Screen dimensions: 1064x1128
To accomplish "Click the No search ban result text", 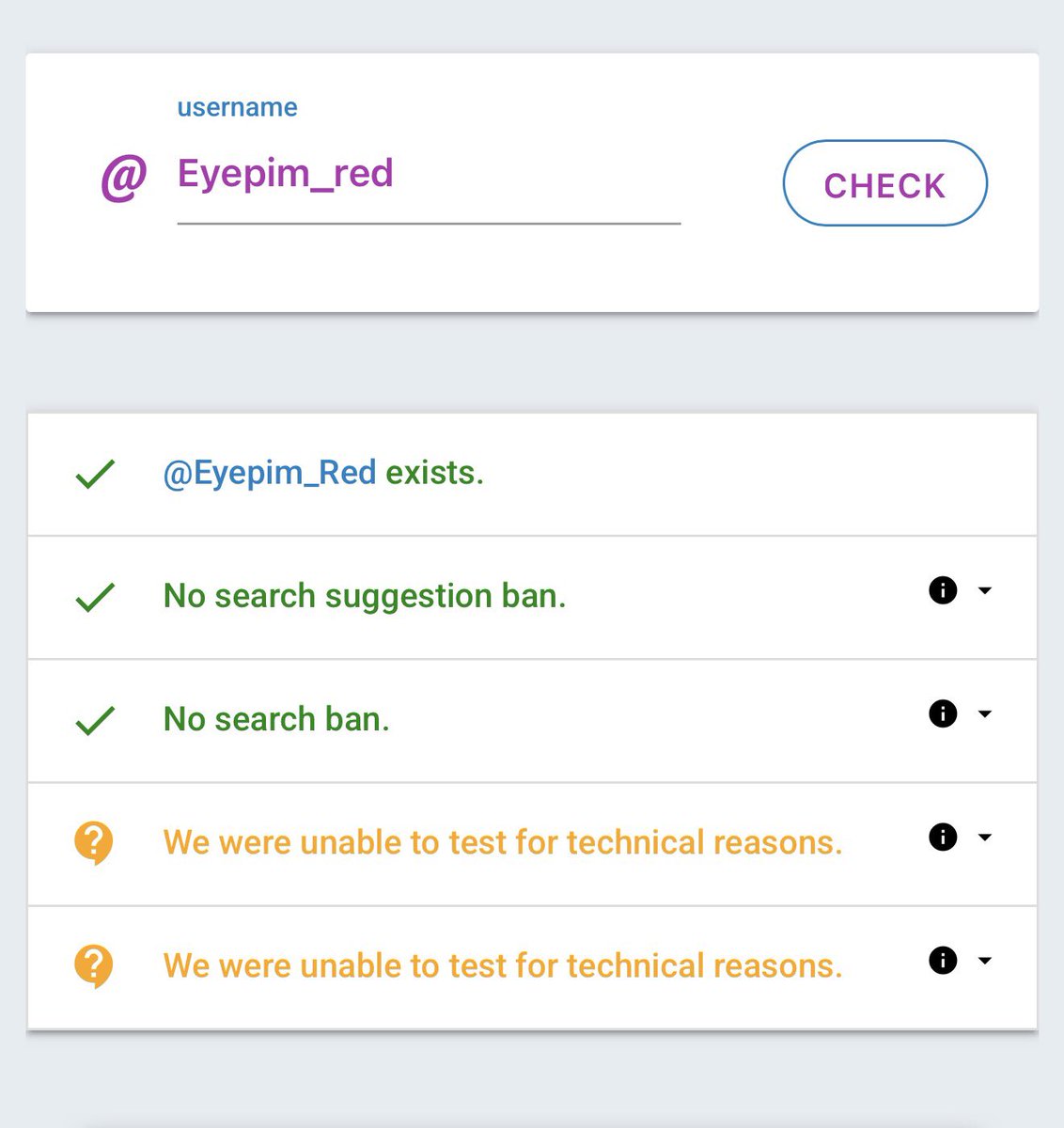I will pos(276,719).
